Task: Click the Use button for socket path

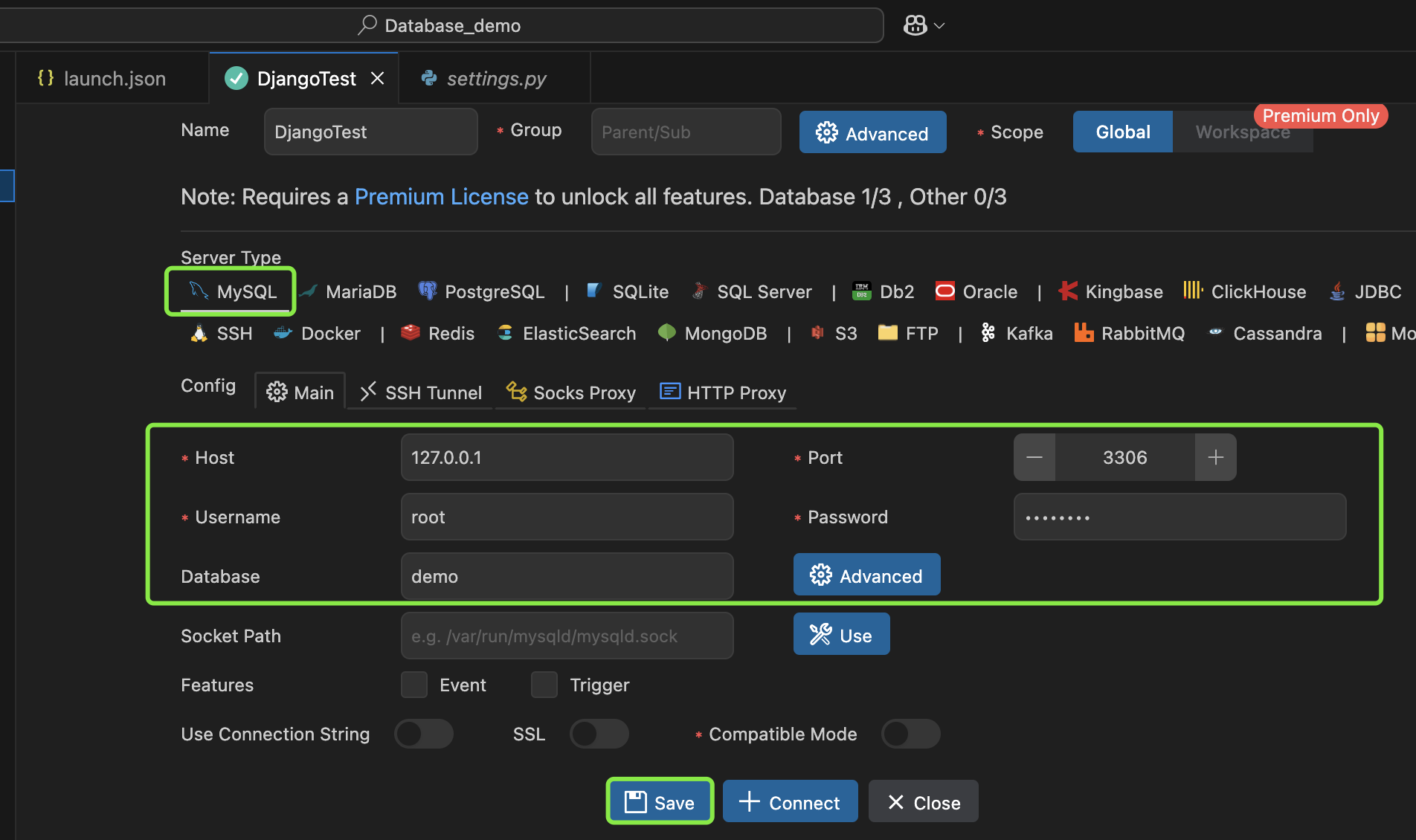Action: coord(841,634)
